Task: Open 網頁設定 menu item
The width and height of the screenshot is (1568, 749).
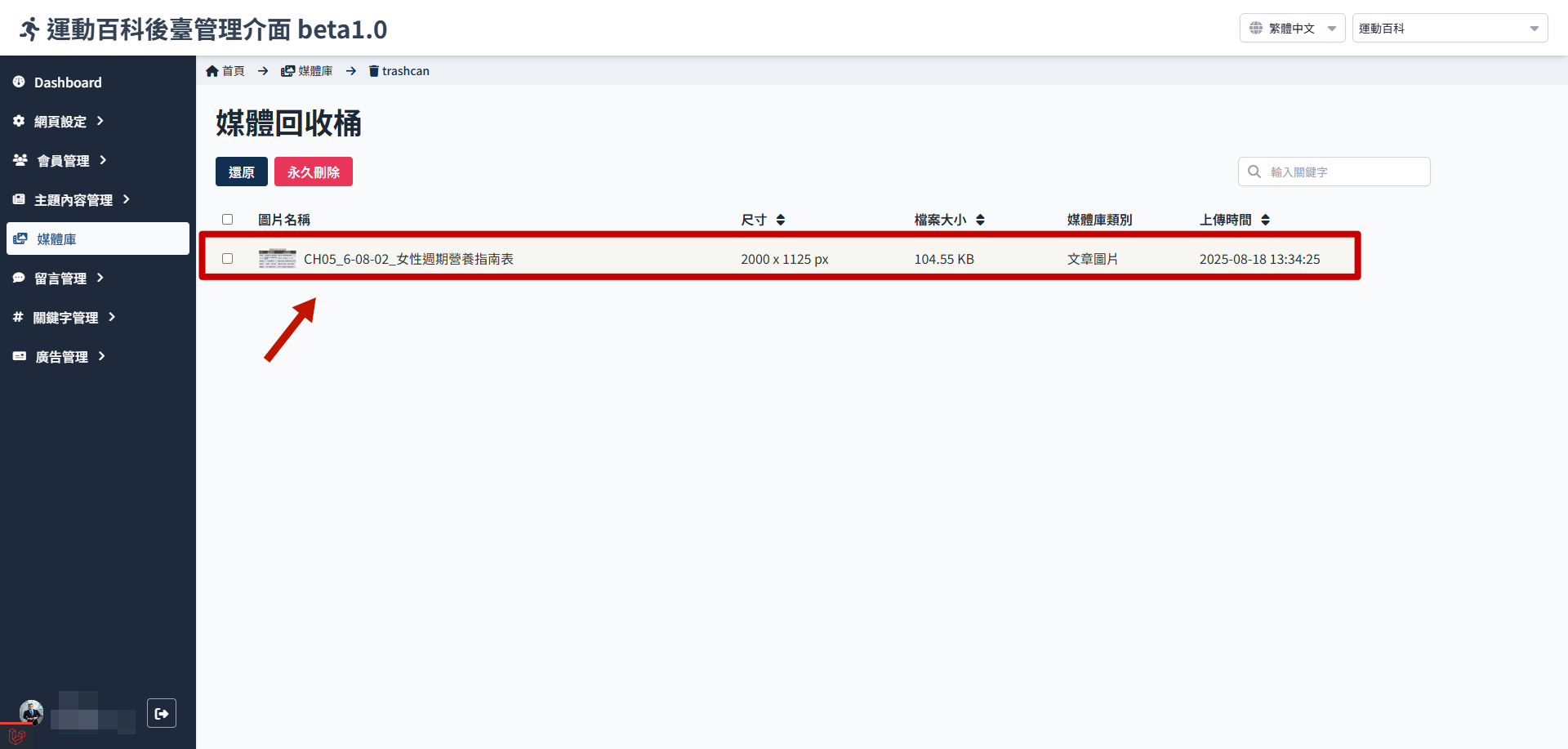Action: point(98,121)
